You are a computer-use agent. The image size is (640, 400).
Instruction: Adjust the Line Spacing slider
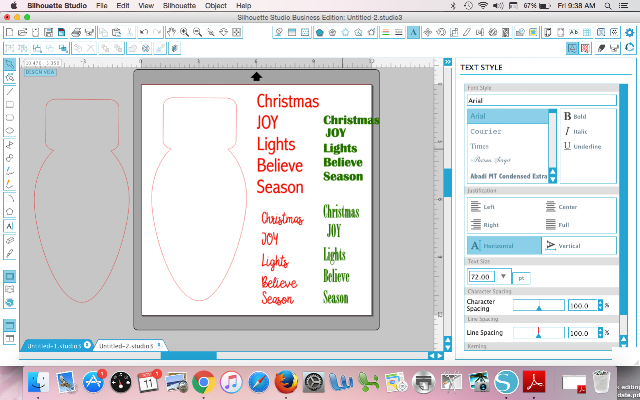coord(539,333)
